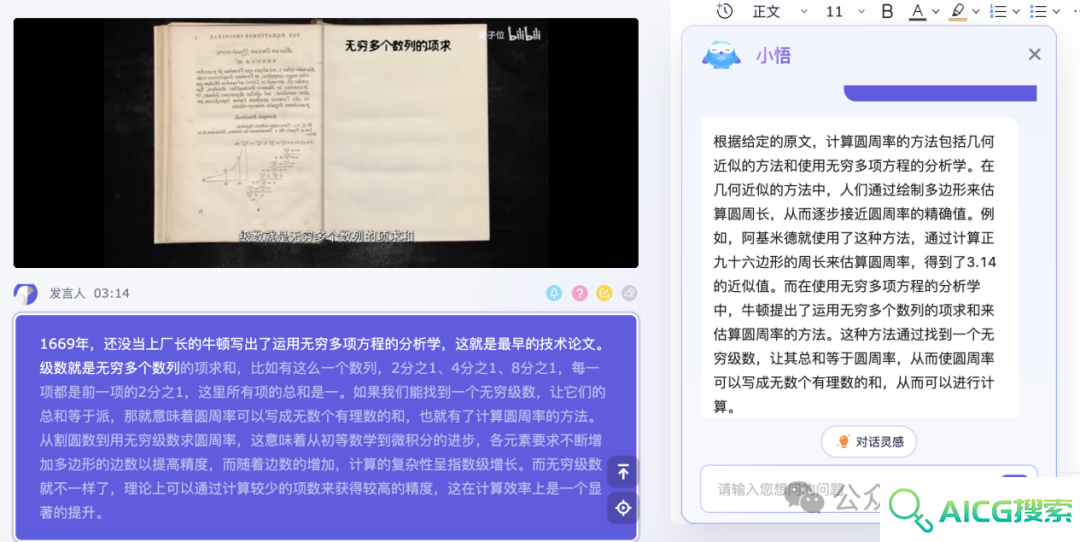Click the 对话灵感 button

(x=869, y=441)
